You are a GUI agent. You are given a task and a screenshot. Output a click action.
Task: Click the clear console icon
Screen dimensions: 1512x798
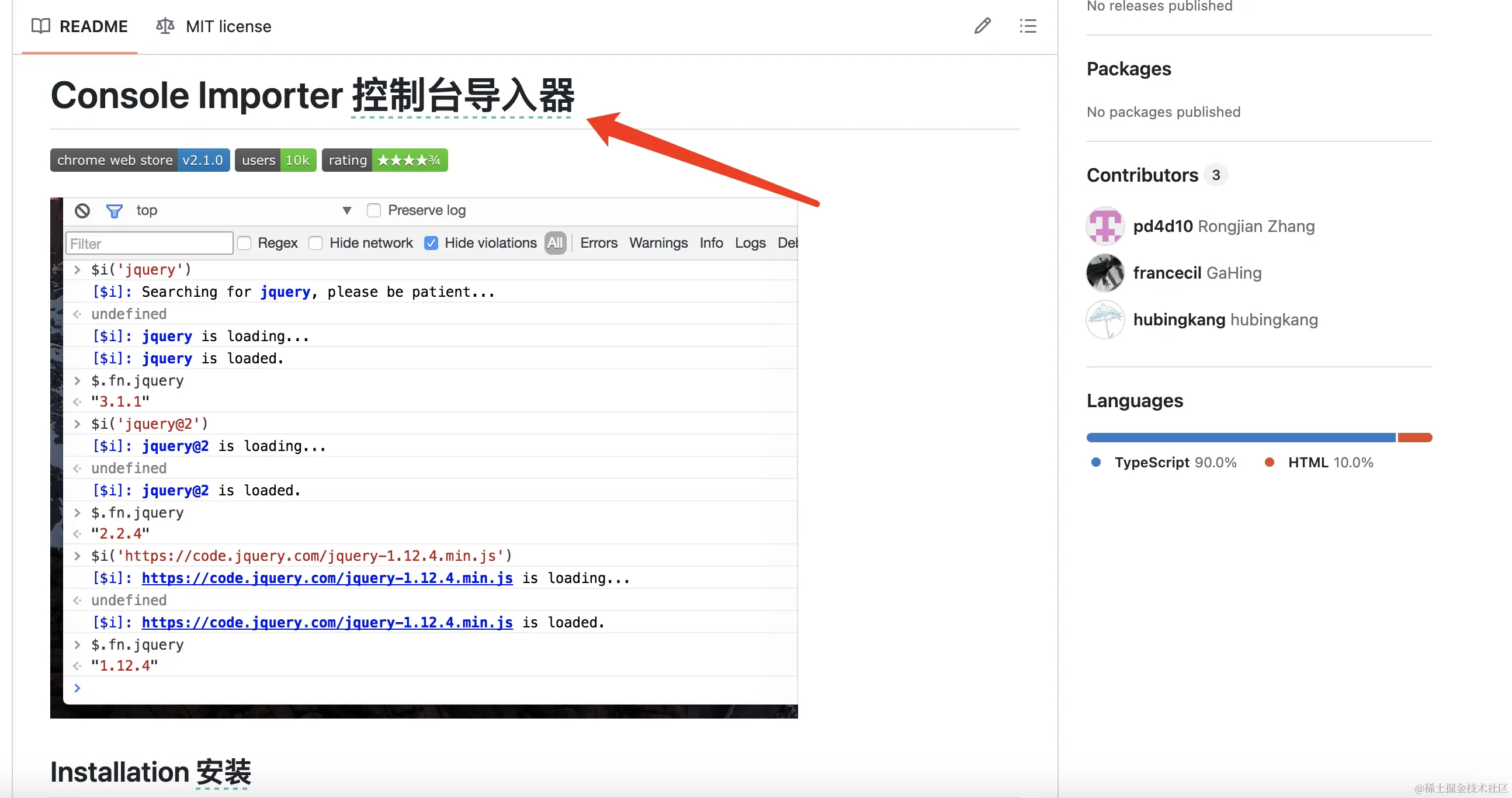pos(82,211)
